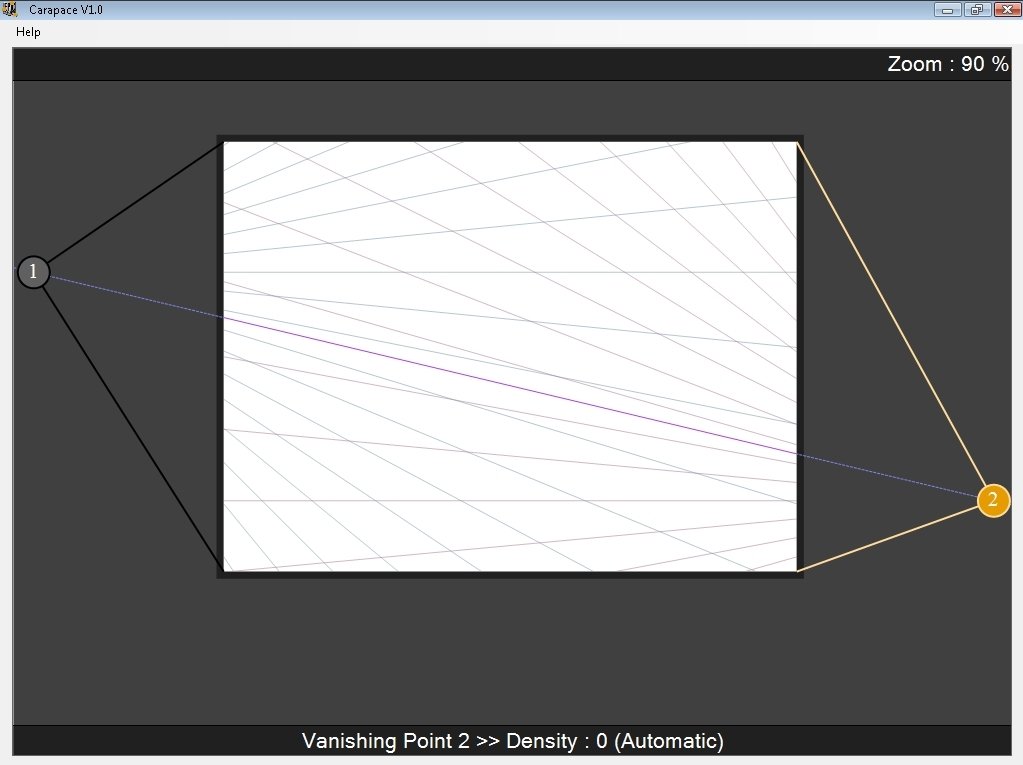
Task: Select vanishing point 1 handle
Action: [33, 272]
